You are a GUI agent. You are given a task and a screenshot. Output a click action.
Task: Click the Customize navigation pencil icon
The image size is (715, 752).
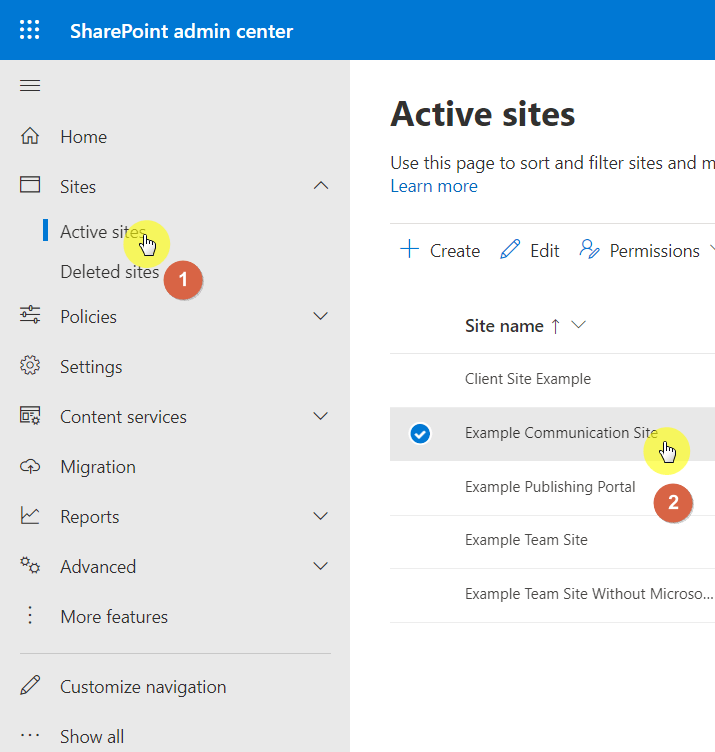[x=30, y=686]
